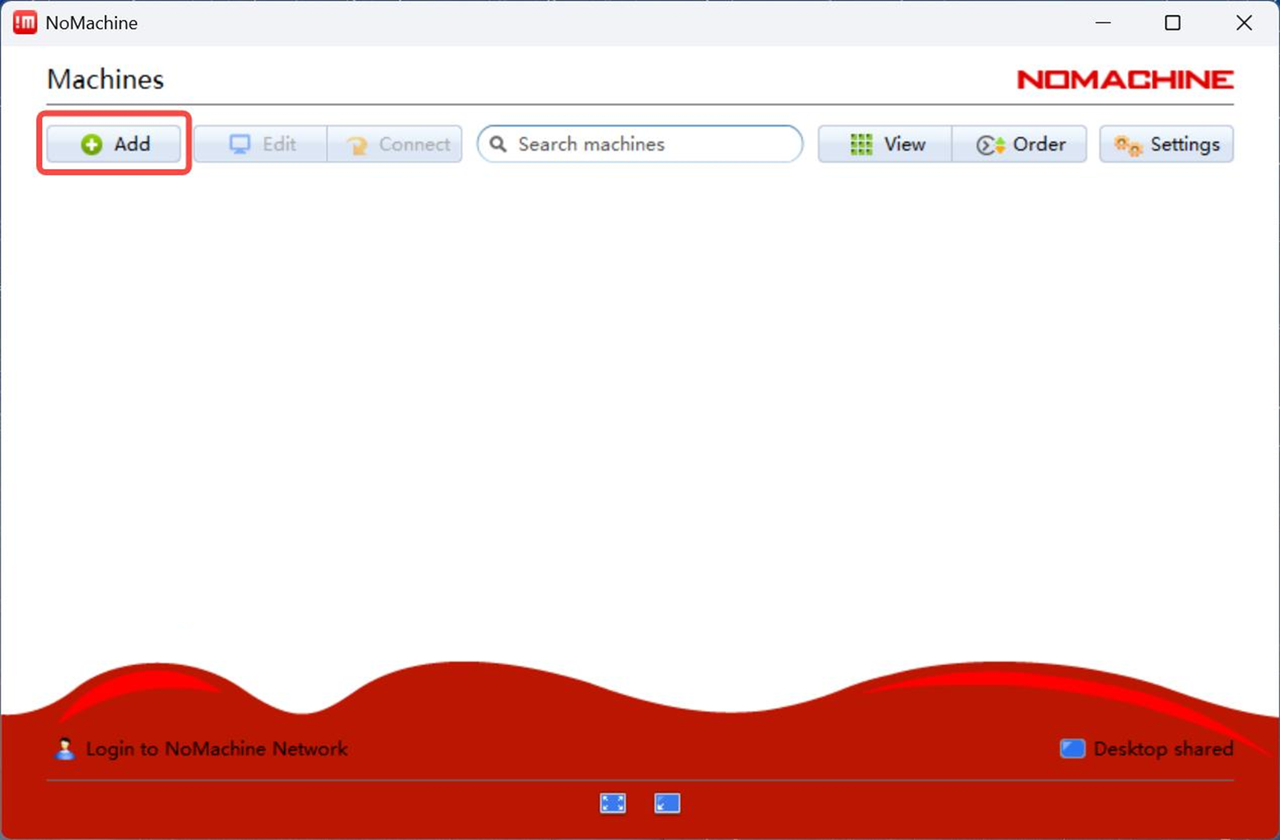Click the Desktop shared status
Image resolution: width=1280 pixels, height=840 pixels.
1147,748
